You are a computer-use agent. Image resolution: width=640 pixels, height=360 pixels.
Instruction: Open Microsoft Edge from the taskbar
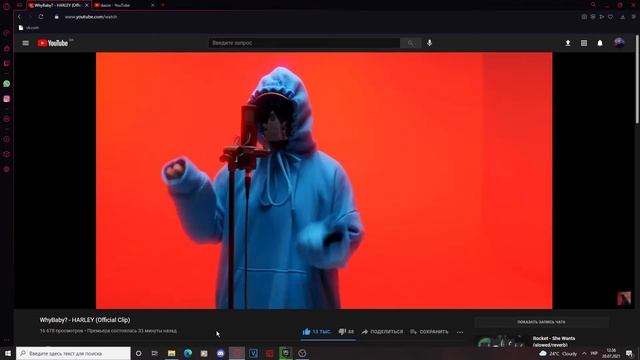point(188,353)
